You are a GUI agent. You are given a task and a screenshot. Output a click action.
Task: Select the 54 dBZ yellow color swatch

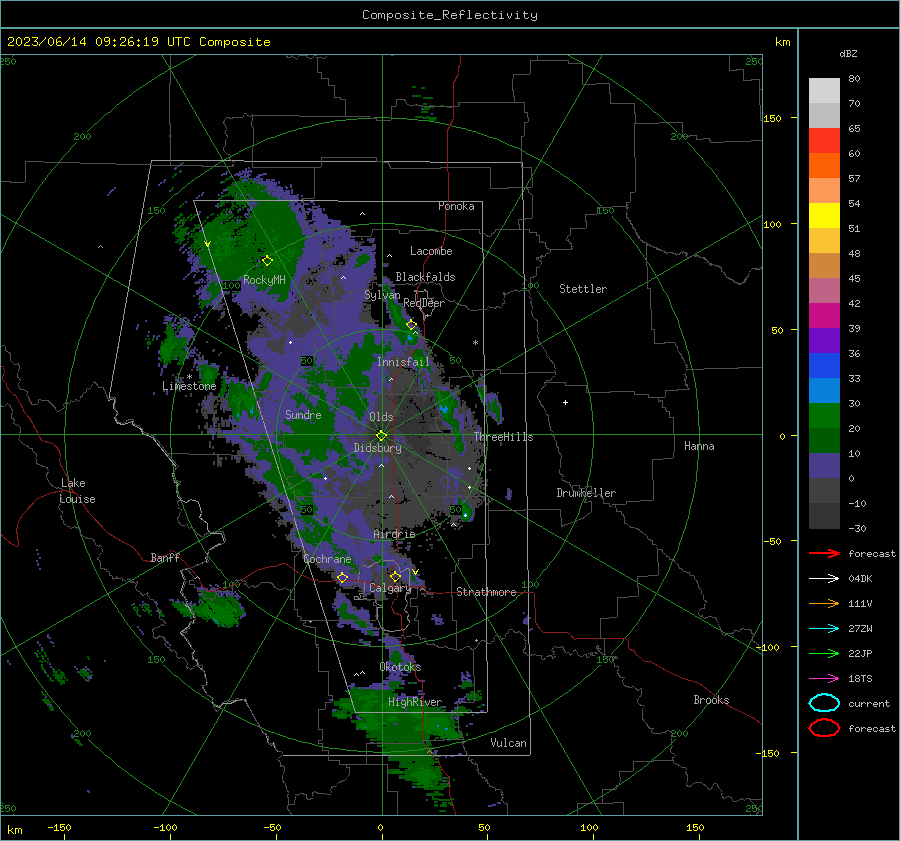tap(824, 215)
